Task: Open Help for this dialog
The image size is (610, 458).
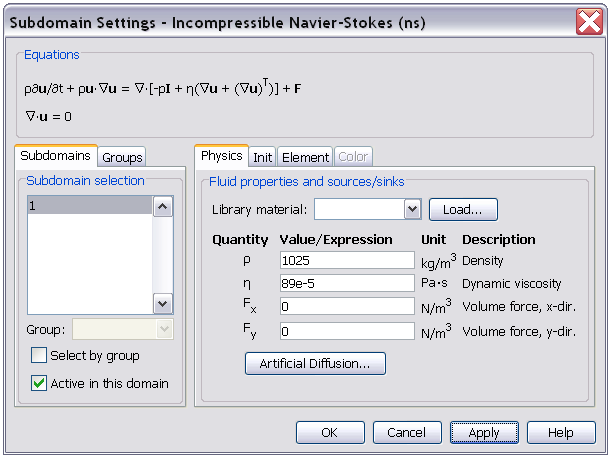Action: [561, 432]
